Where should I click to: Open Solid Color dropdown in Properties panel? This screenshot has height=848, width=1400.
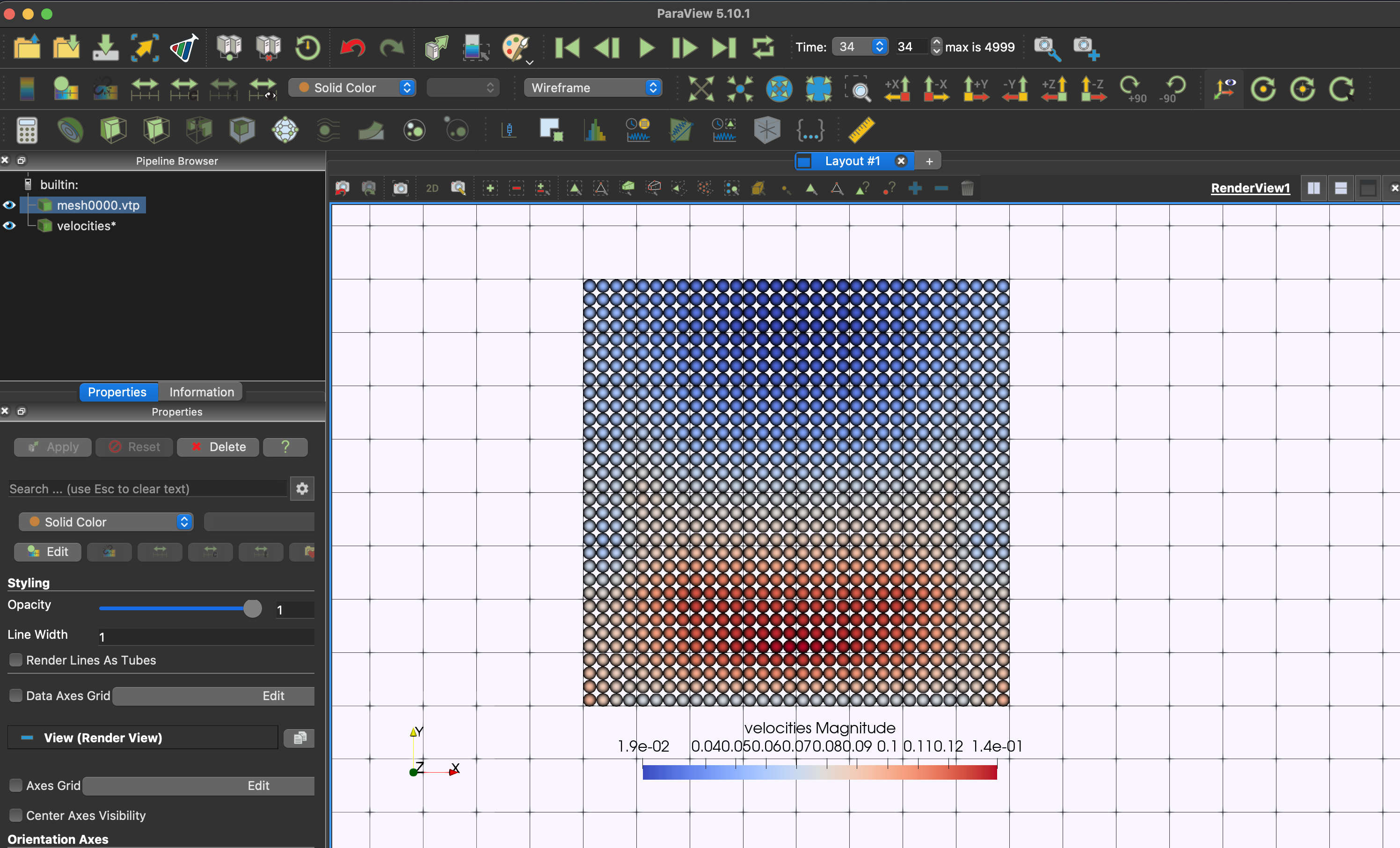[106, 522]
